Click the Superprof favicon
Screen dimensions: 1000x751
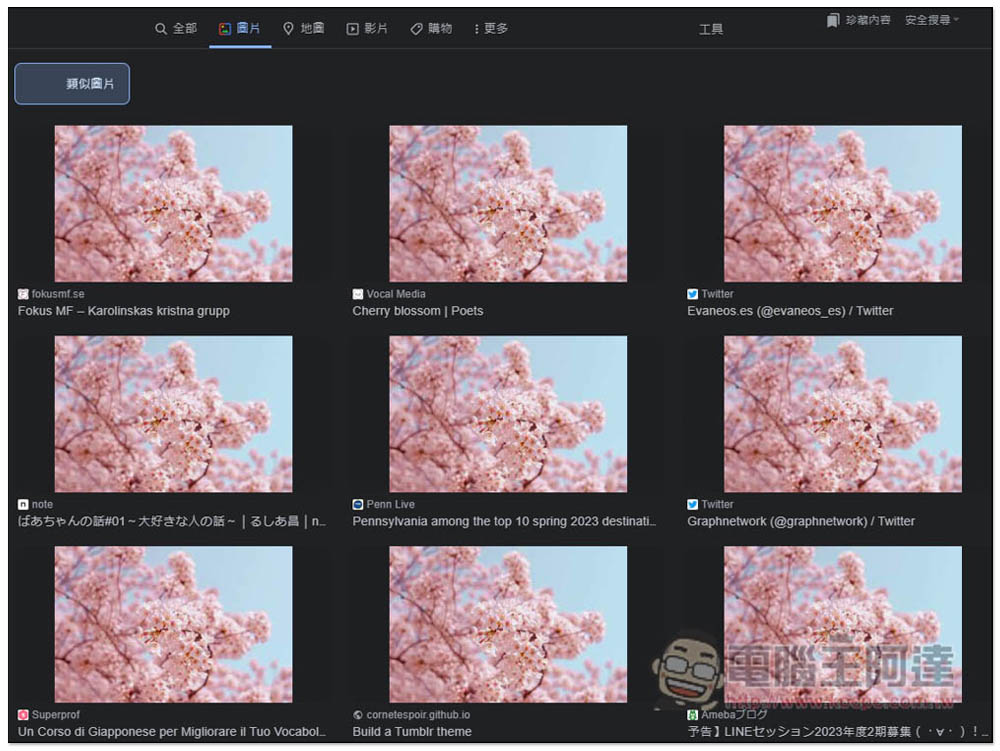click(x=23, y=715)
